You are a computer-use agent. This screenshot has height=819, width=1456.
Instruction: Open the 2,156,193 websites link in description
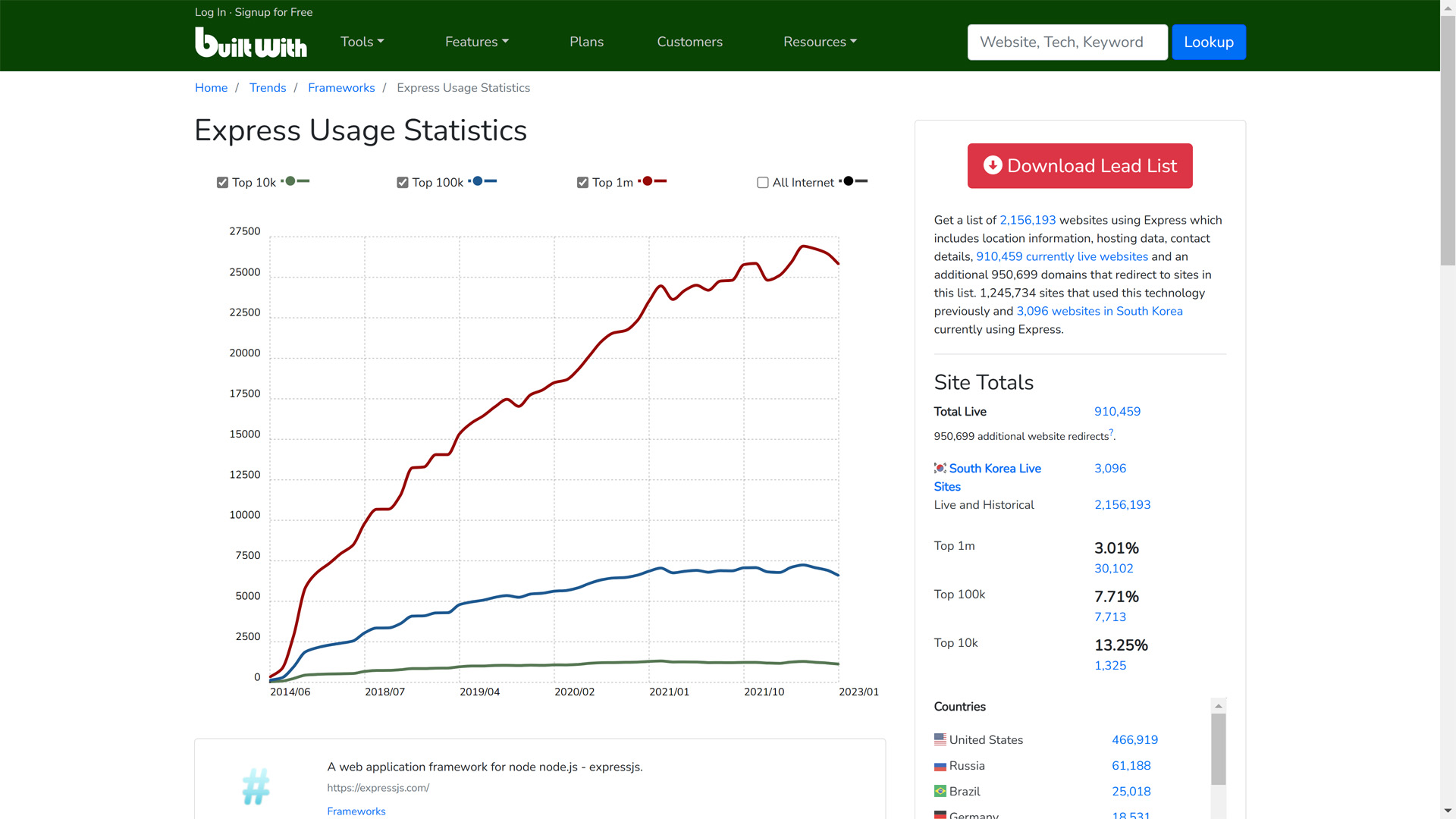coord(1028,220)
